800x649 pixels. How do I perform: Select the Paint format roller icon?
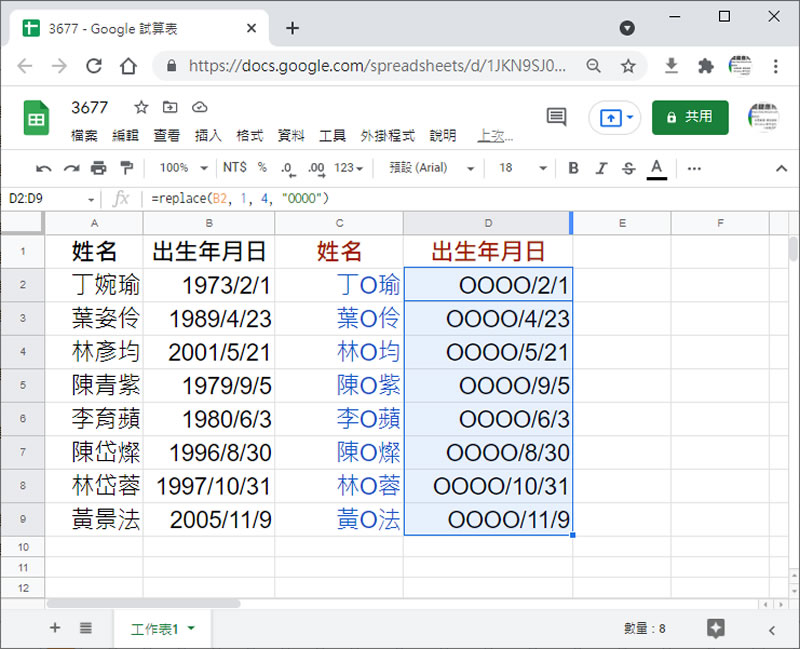(126, 168)
